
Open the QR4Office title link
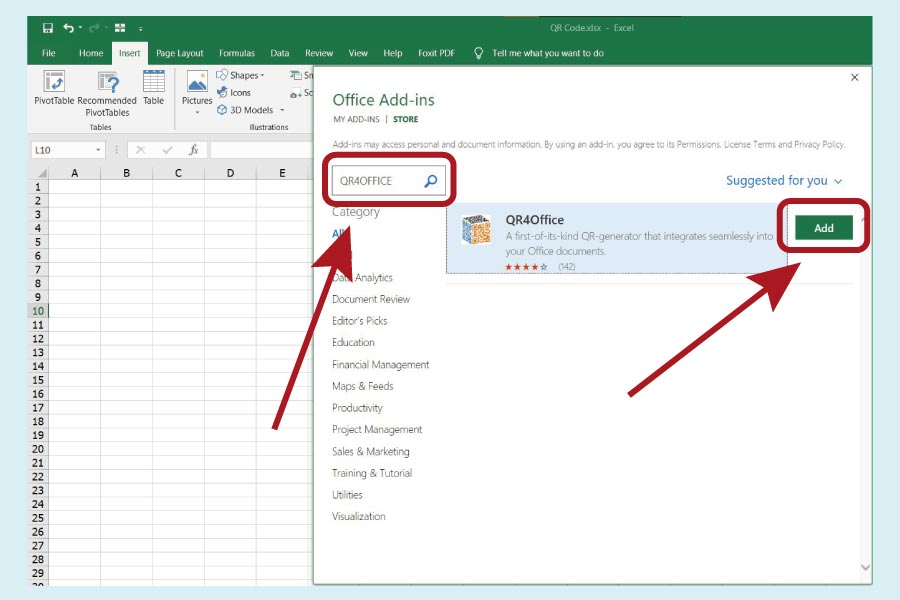tap(534, 219)
